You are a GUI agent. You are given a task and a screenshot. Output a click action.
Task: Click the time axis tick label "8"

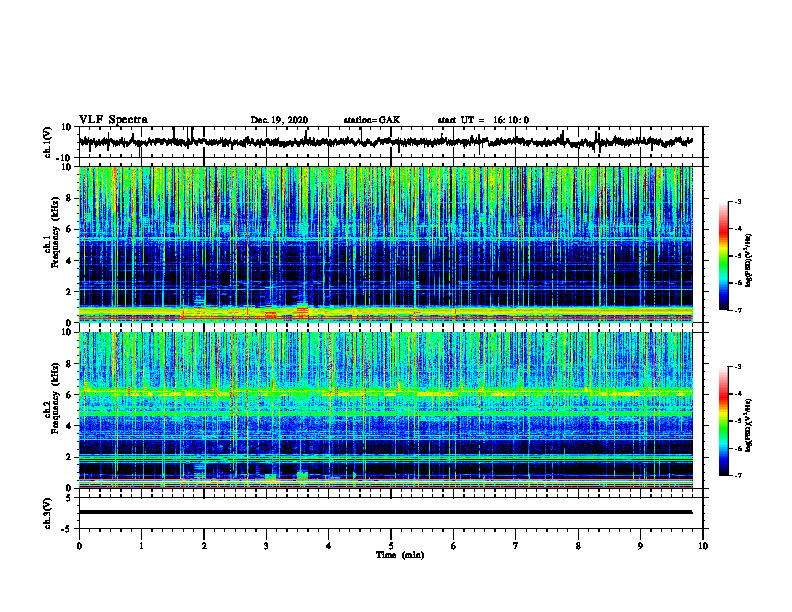pos(578,546)
